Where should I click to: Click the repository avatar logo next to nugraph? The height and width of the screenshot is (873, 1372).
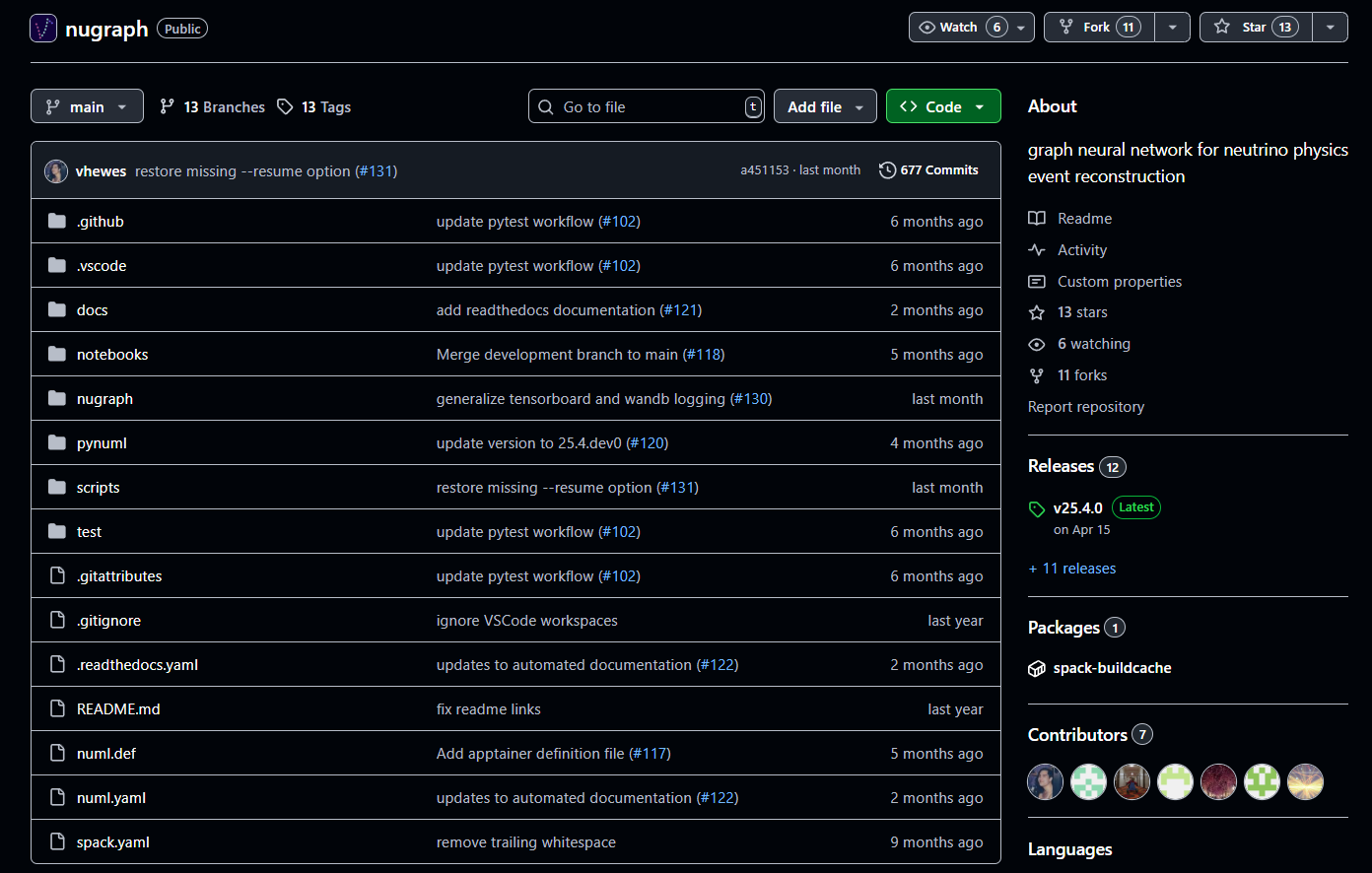[42, 28]
